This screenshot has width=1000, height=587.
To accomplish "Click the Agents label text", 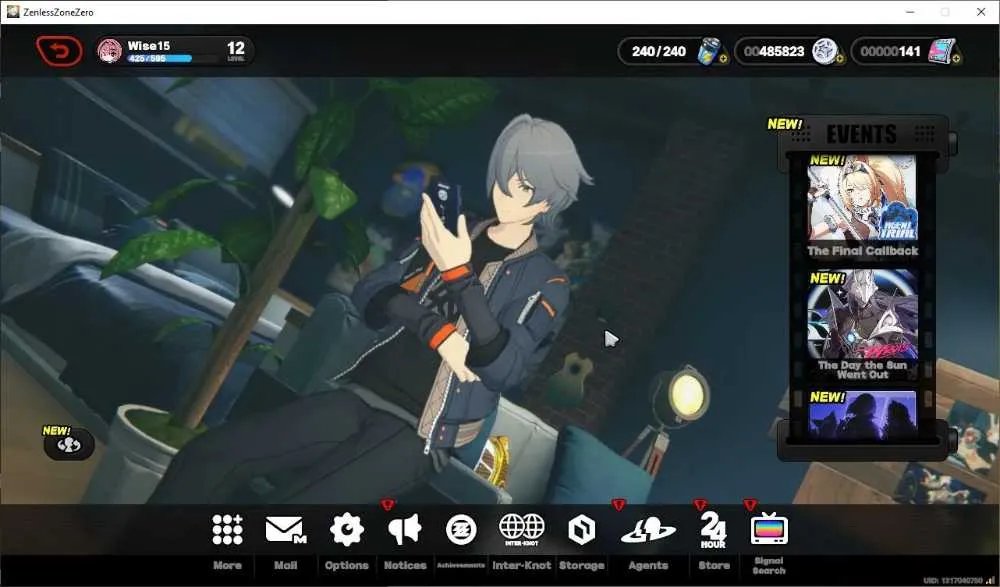I will click(x=648, y=565).
